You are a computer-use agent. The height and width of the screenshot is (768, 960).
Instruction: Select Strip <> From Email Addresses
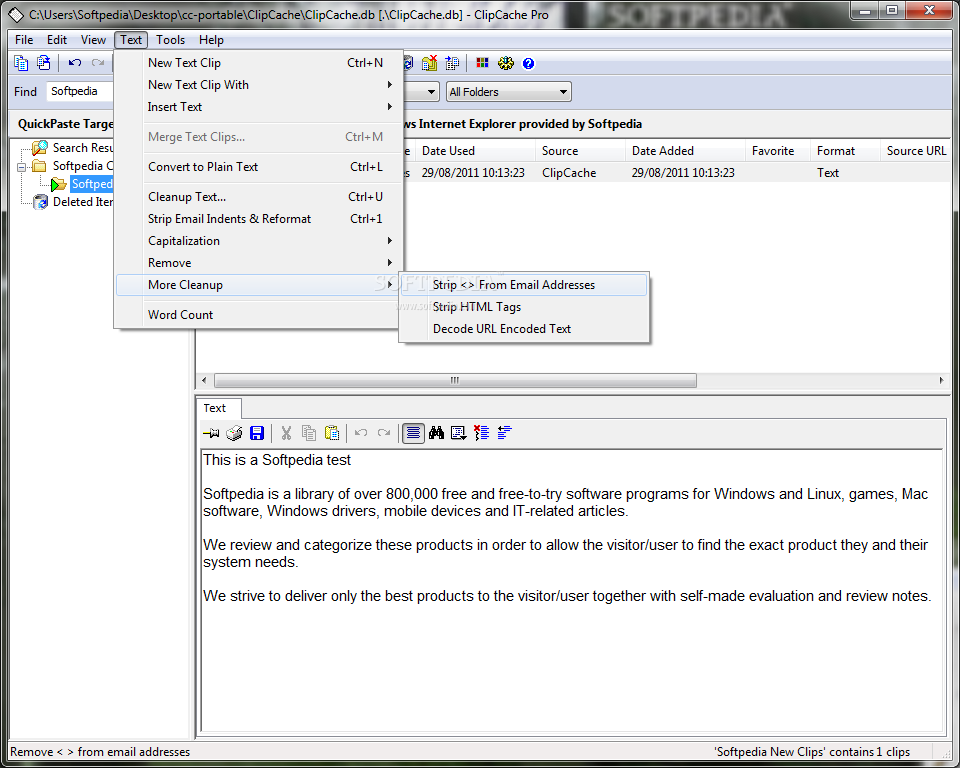[524, 285]
